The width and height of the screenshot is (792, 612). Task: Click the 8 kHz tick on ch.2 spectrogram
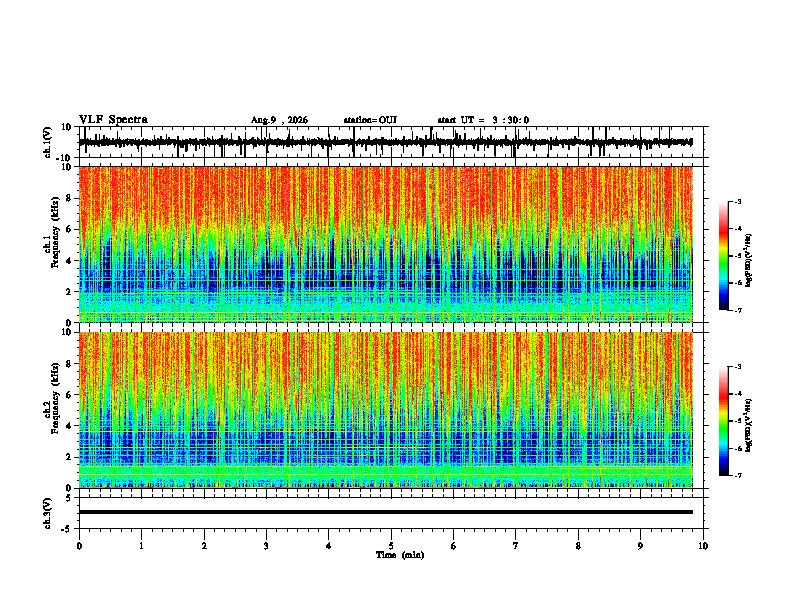[x=70, y=364]
